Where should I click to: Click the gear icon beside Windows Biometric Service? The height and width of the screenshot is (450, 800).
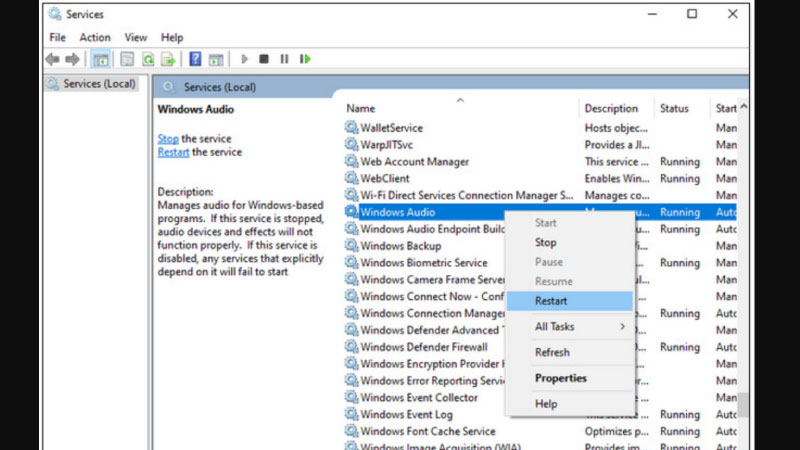[x=351, y=262]
